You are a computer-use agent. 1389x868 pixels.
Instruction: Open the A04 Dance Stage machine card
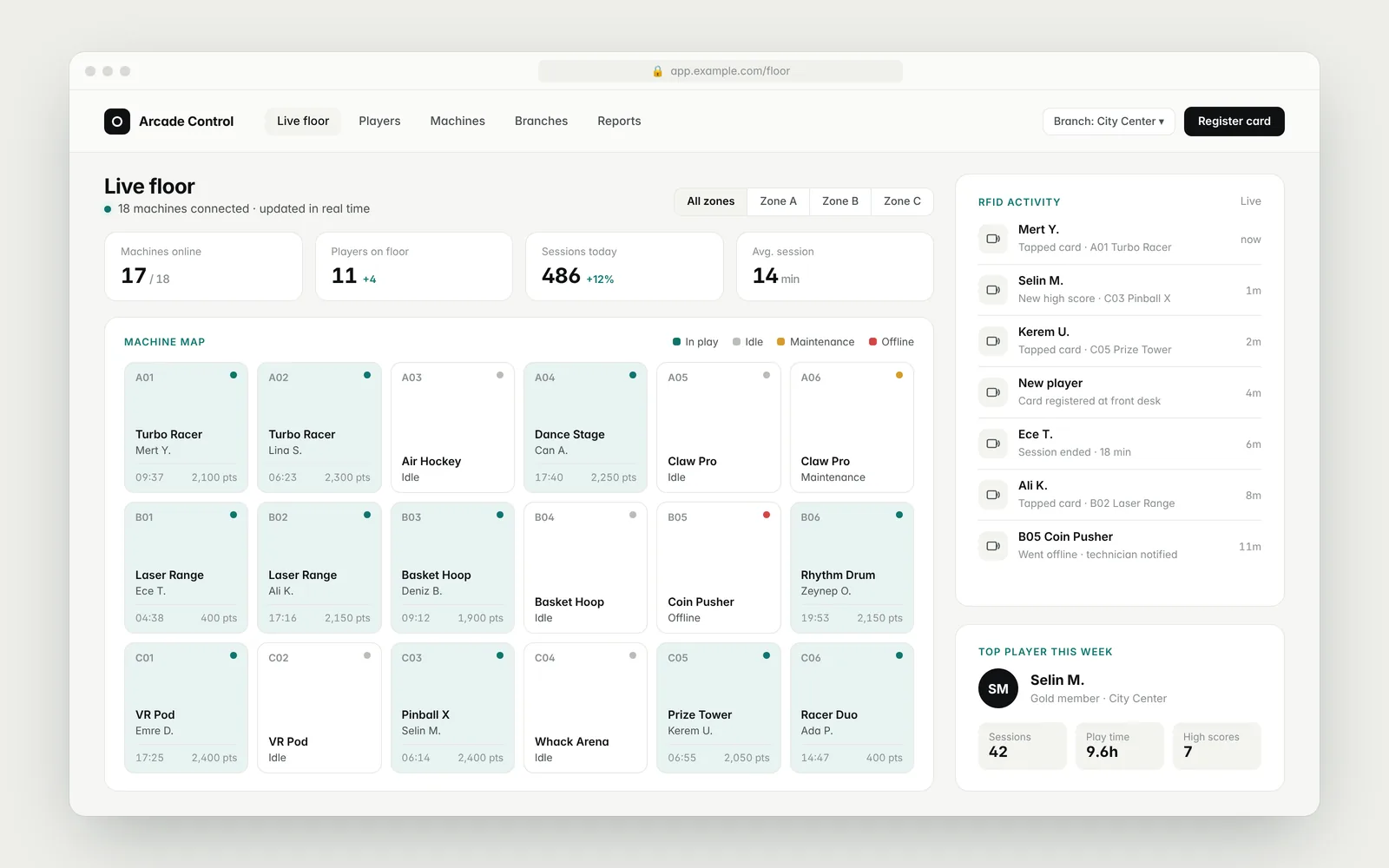(585, 427)
